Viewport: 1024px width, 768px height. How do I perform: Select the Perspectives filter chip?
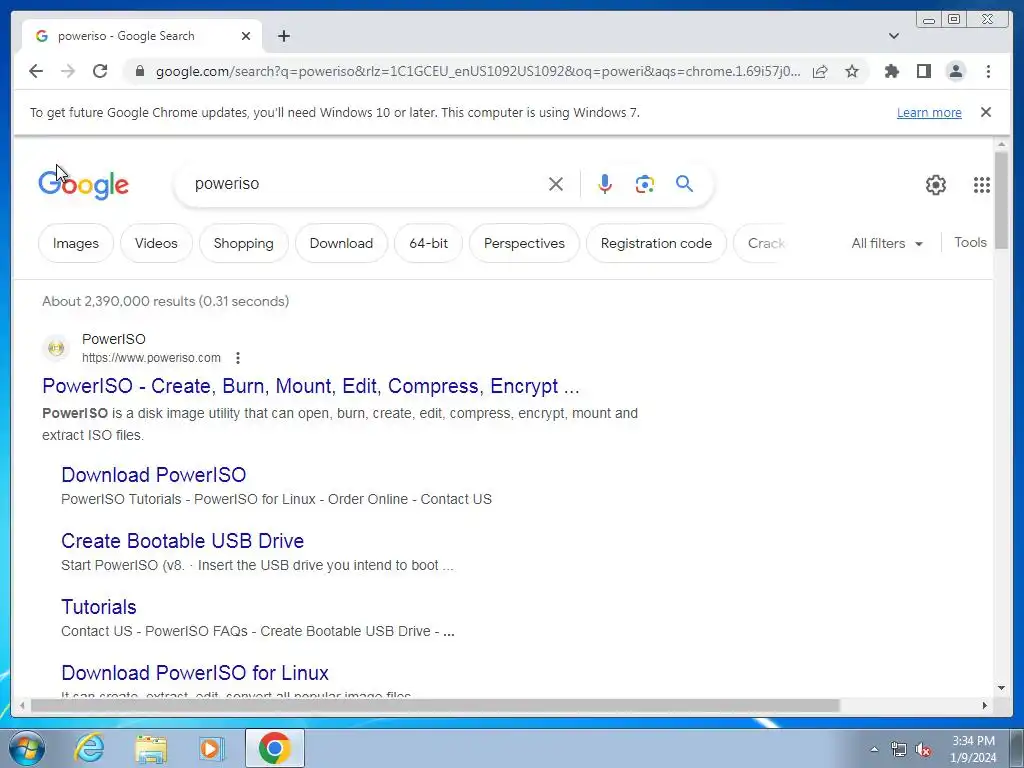point(524,243)
